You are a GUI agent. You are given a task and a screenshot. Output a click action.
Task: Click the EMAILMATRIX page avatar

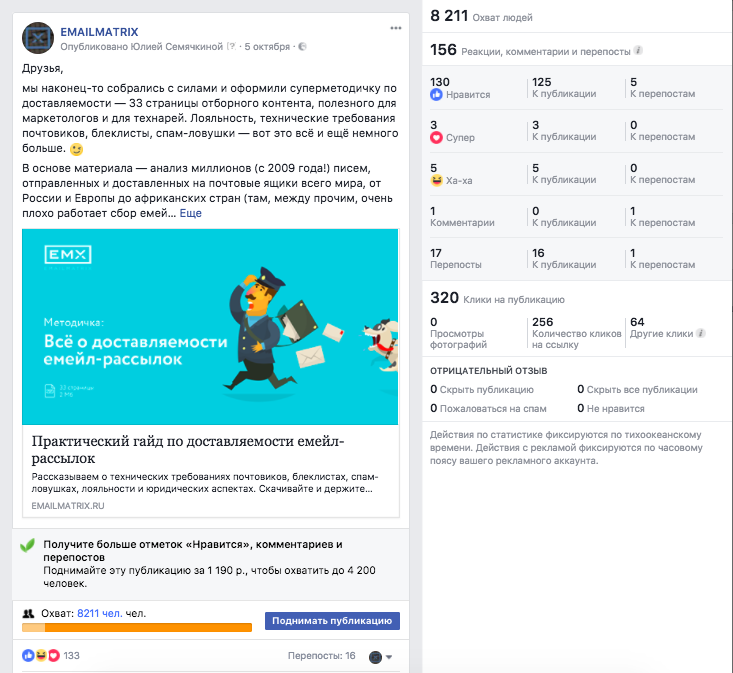point(38,38)
